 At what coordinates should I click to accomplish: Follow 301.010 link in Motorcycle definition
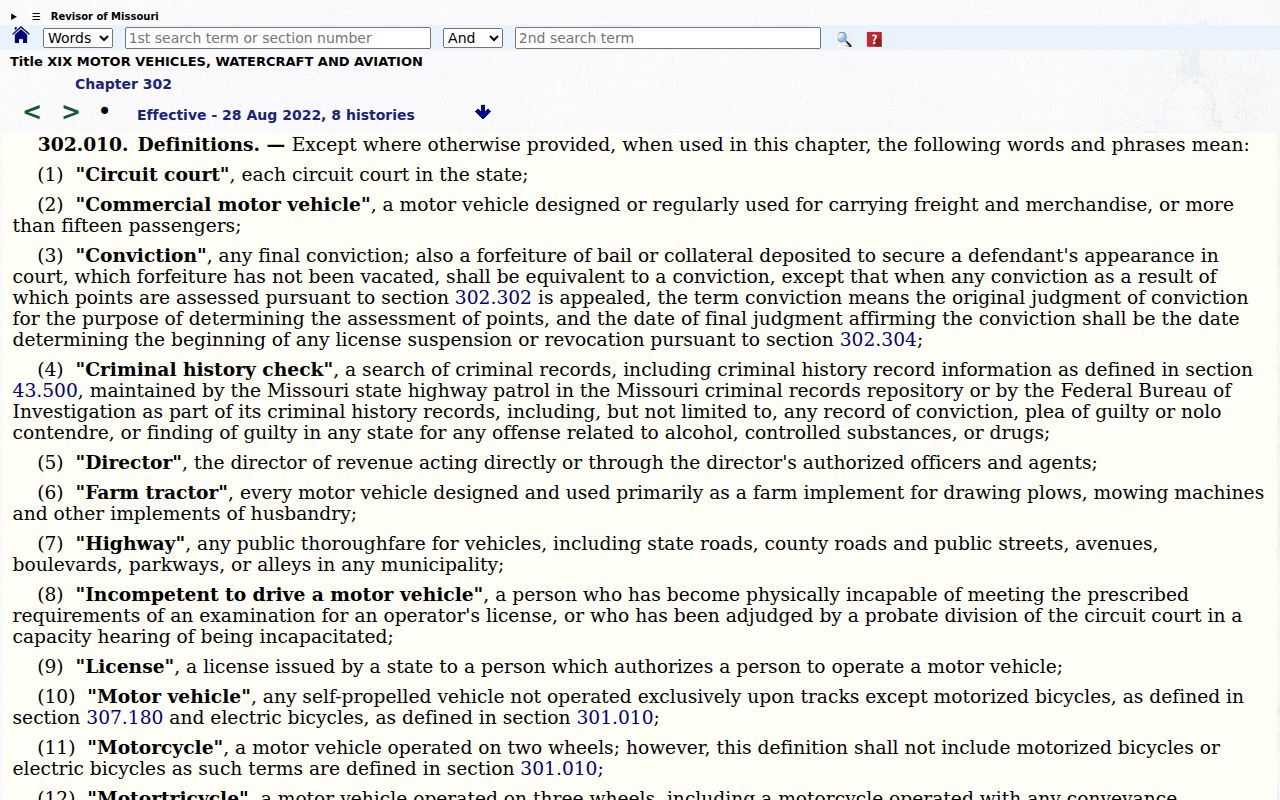(559, 768)
